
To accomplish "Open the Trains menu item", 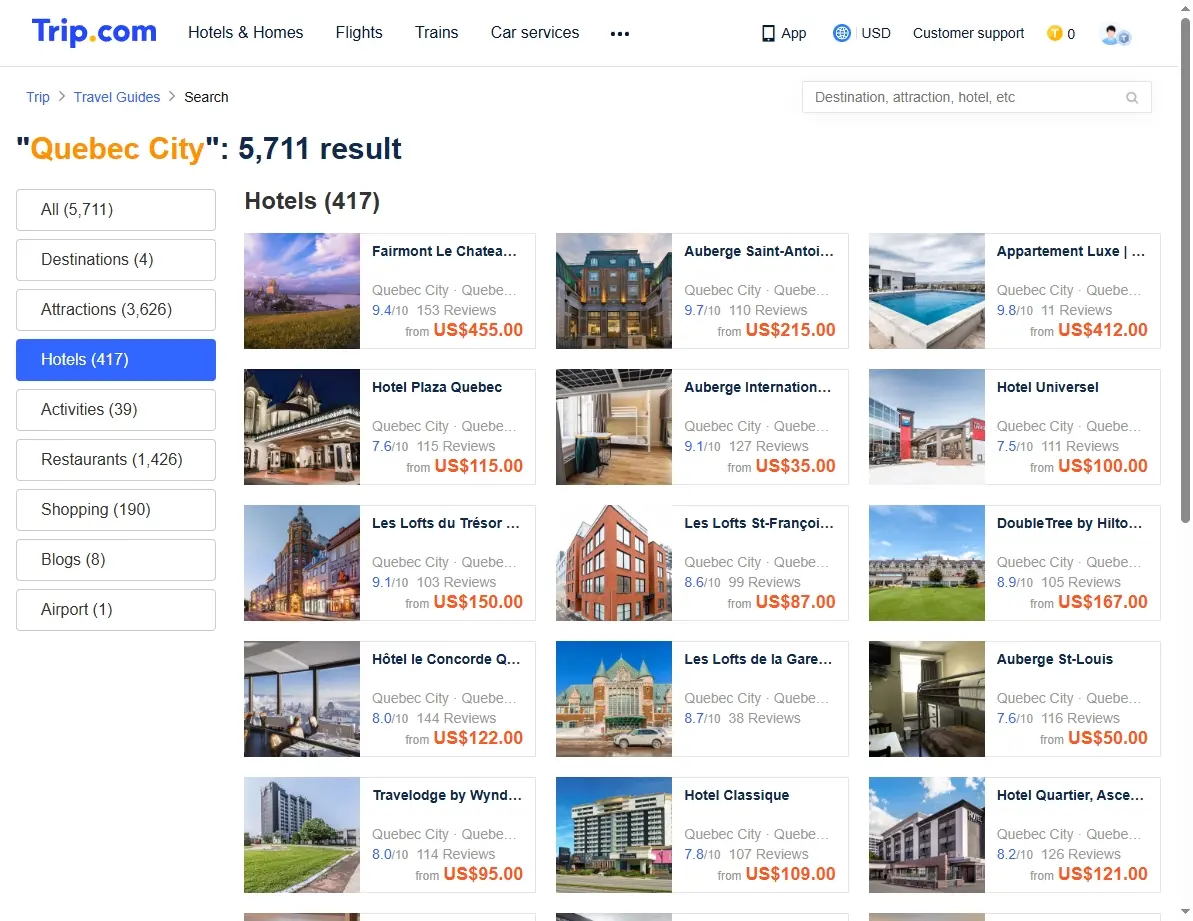I will tap(437, 33).
